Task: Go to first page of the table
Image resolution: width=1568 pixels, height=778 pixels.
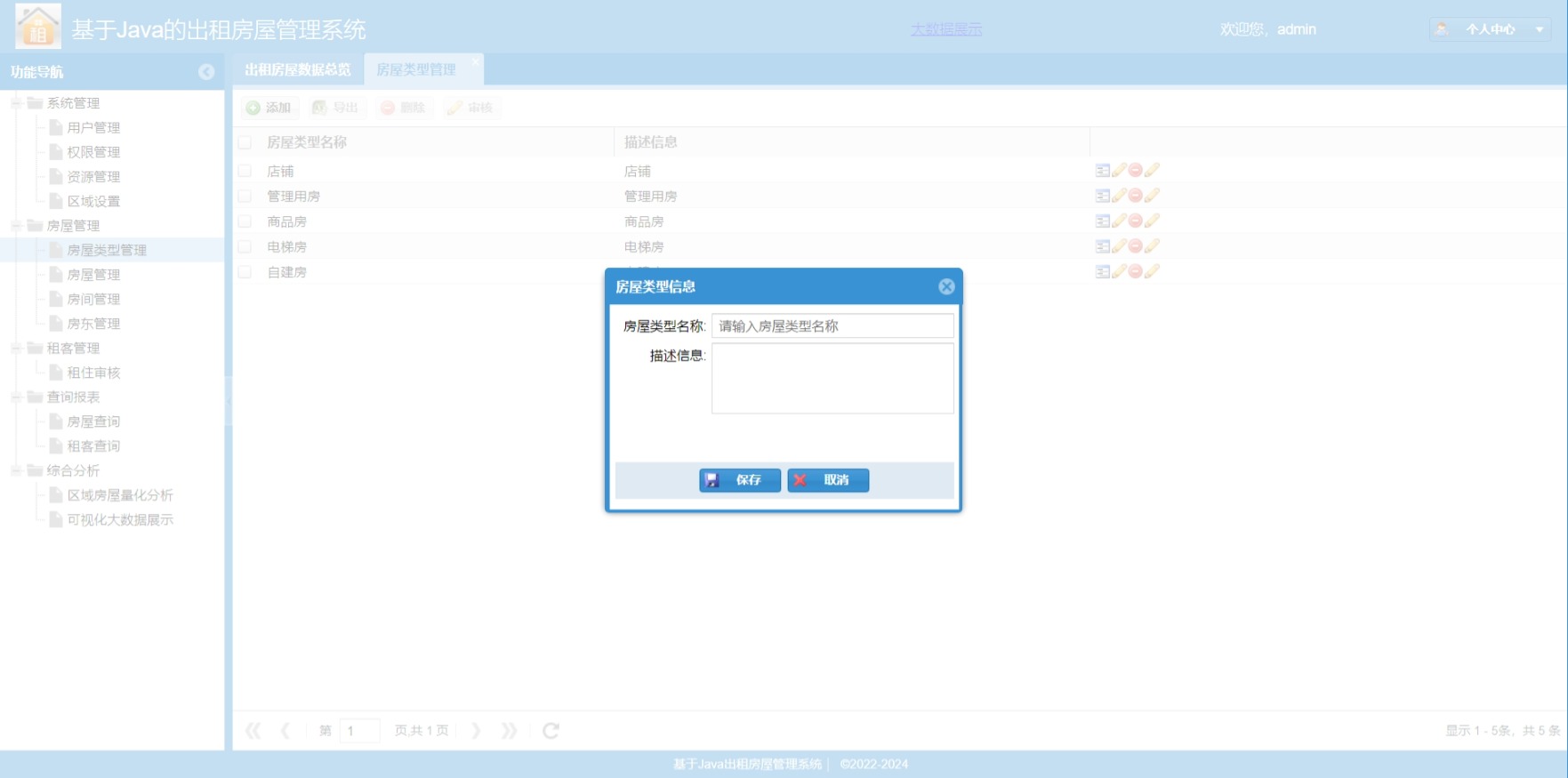Action: click(x=253, y=731)
